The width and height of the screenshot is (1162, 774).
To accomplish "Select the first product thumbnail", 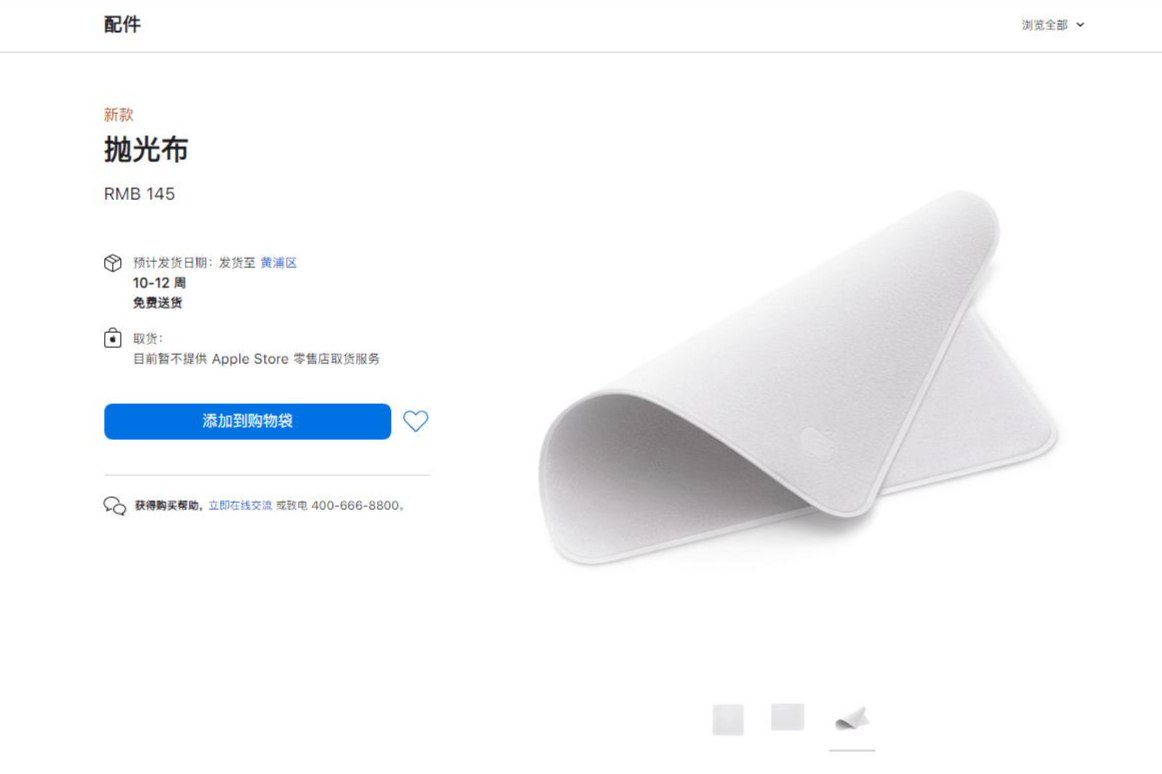I will 728,719.
